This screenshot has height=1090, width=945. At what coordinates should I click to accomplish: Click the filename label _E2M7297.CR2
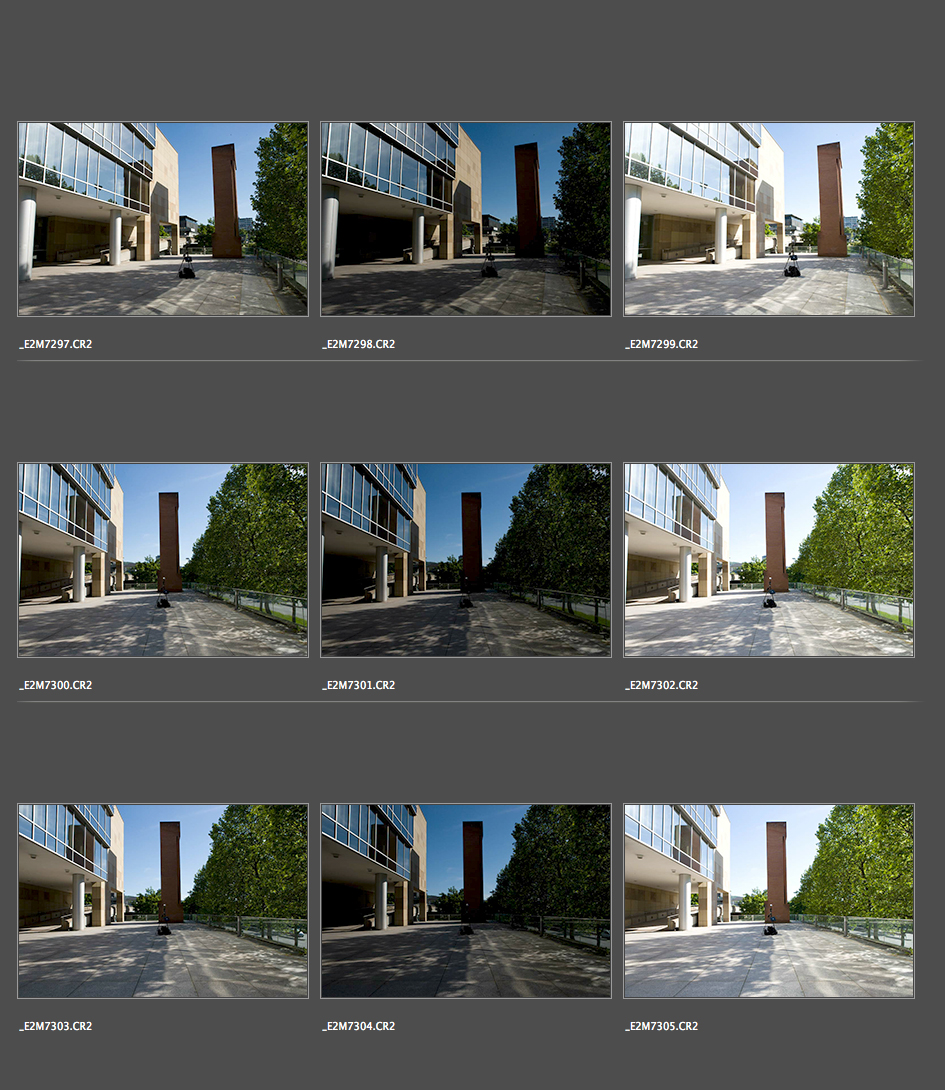click(56, 344)
